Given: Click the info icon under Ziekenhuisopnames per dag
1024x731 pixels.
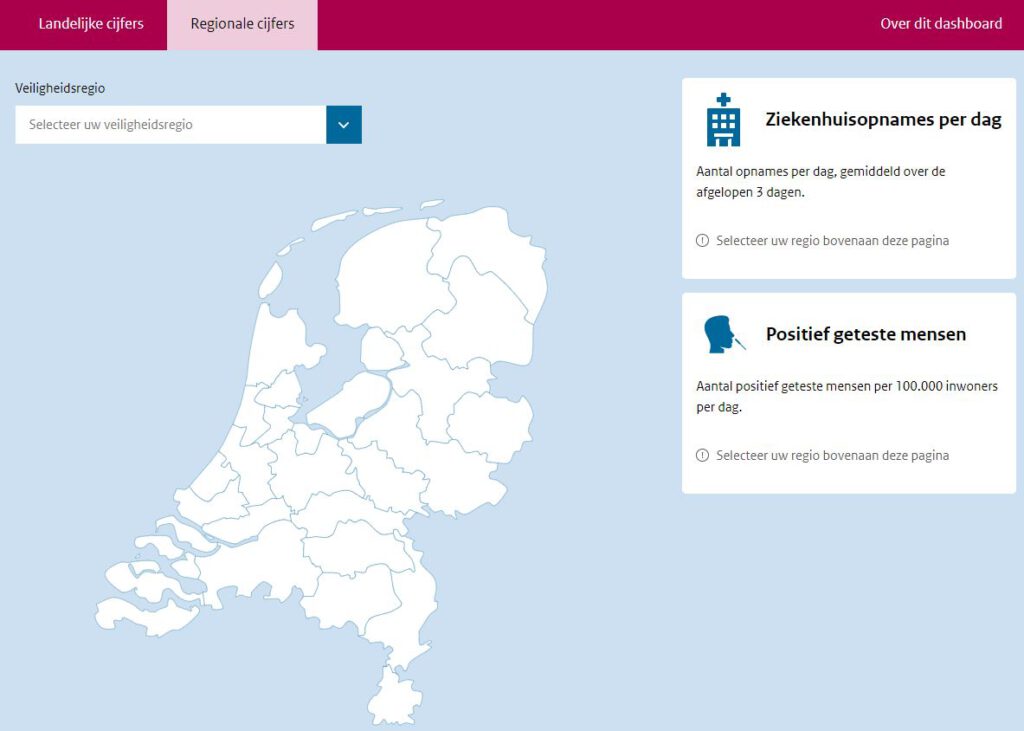Looking at the screenshot, I should tap(702, 240).
